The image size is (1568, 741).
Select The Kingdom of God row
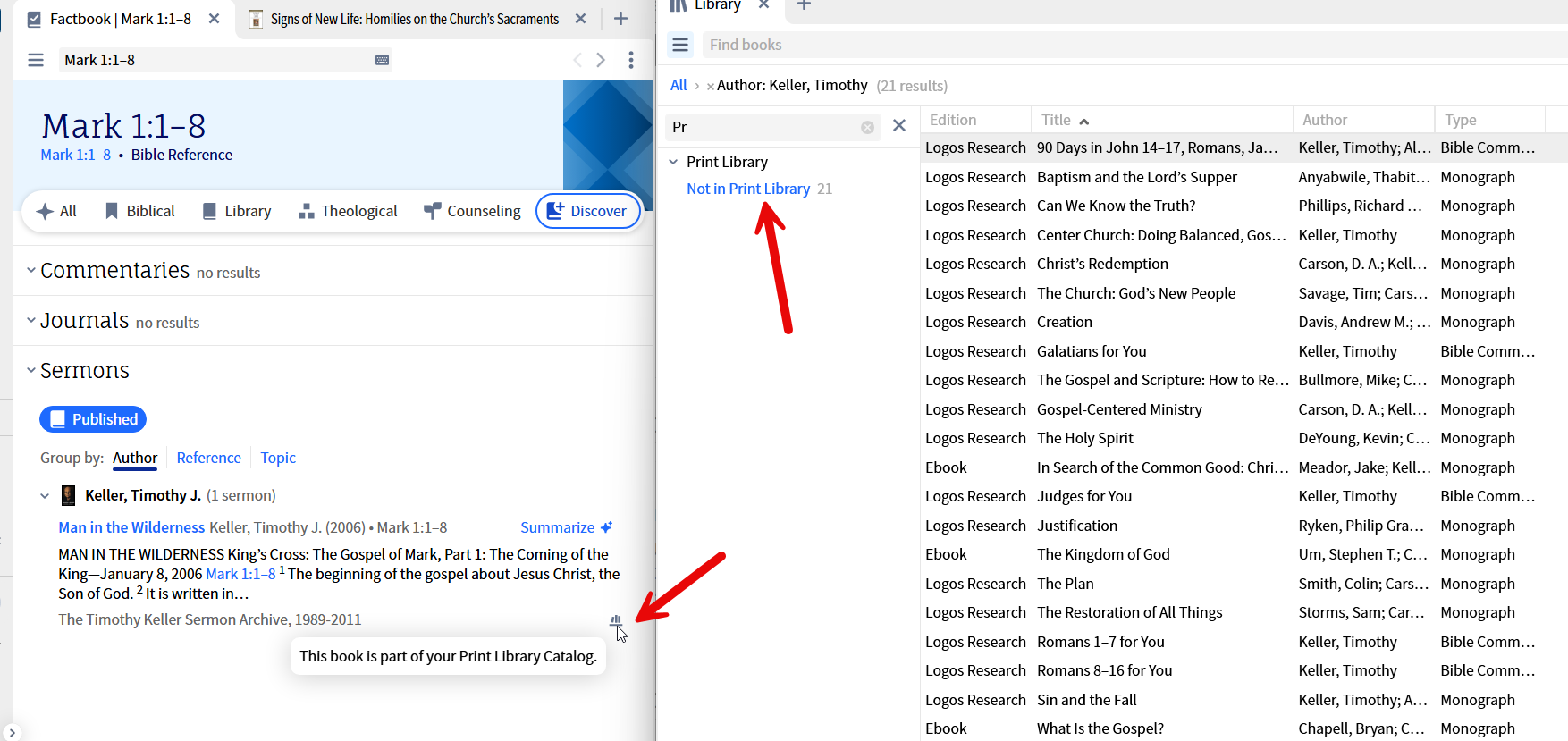pos(1243,554)
